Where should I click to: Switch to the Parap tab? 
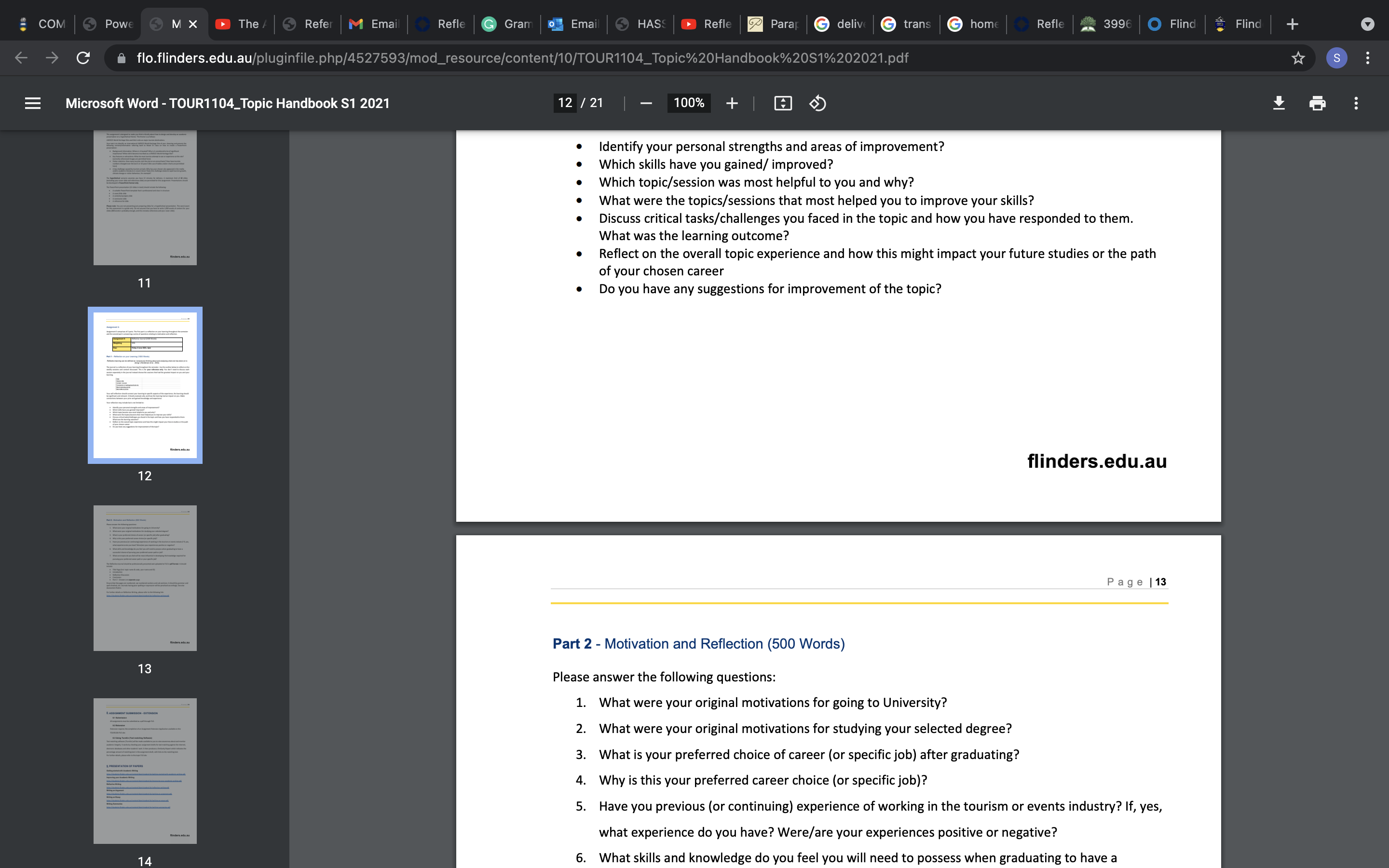pos(774,24)
